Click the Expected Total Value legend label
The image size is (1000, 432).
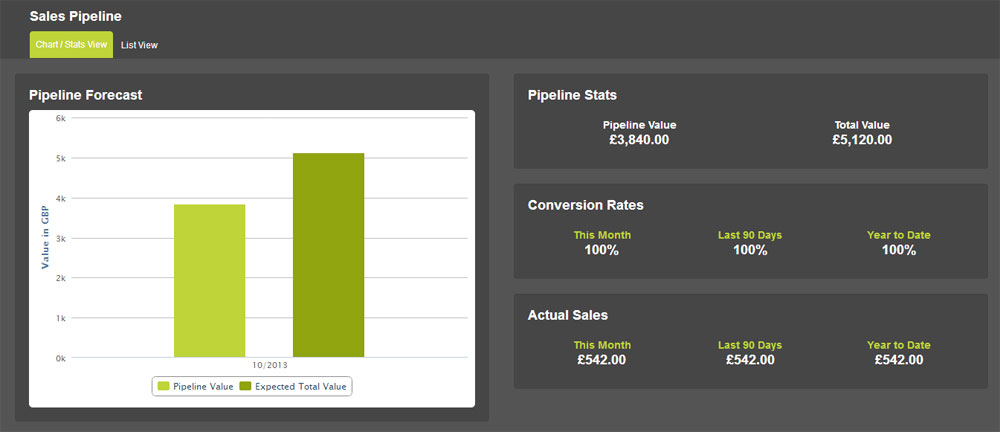[300, 386]
